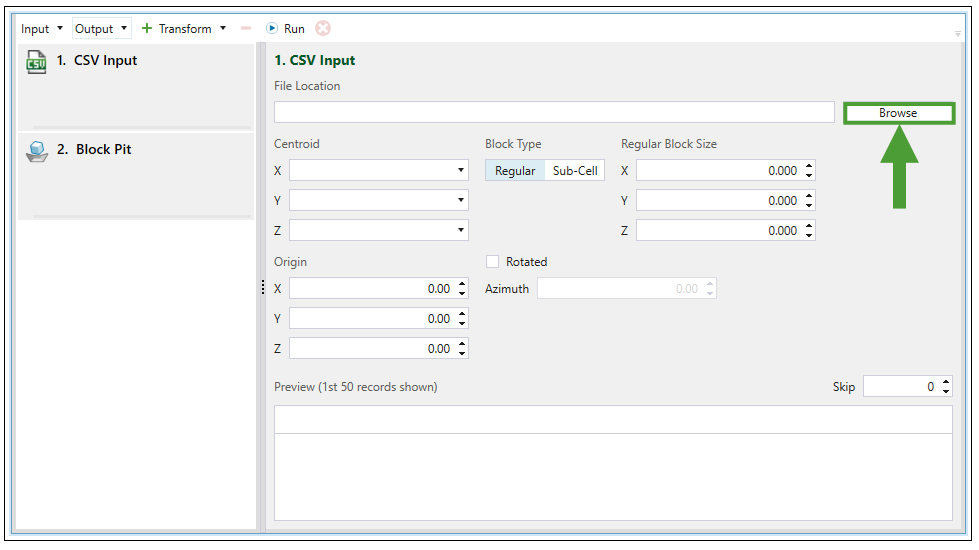Open the Centroid Y dropdown

tap(460, 201)
